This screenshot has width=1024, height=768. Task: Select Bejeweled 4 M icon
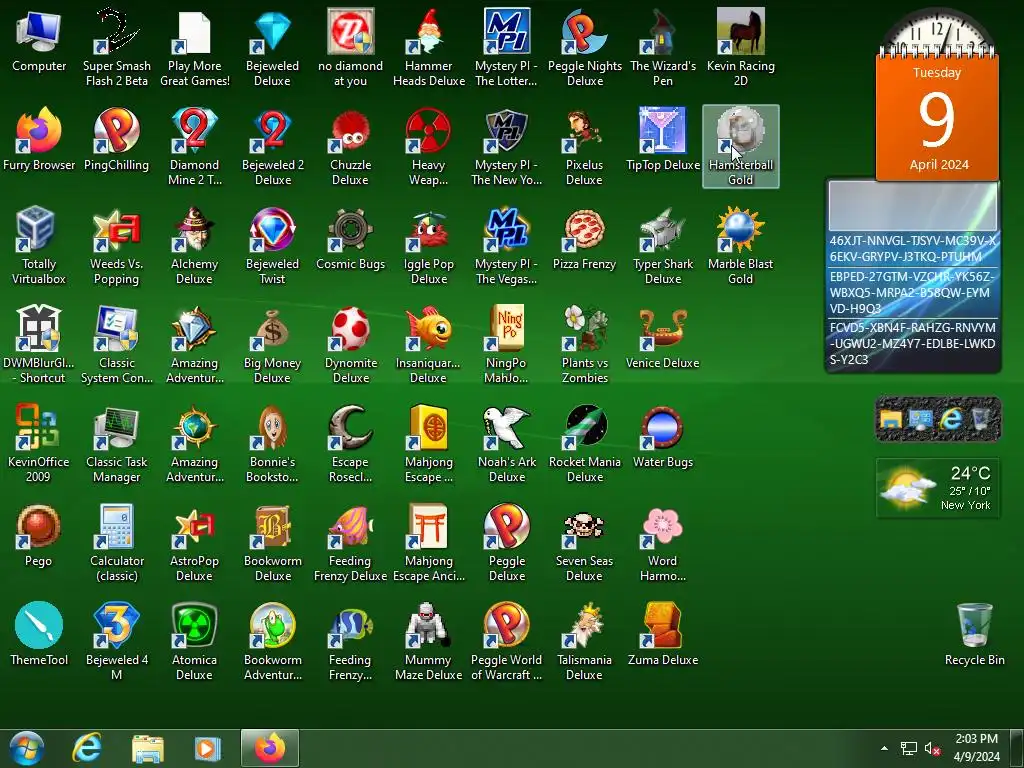116,641
